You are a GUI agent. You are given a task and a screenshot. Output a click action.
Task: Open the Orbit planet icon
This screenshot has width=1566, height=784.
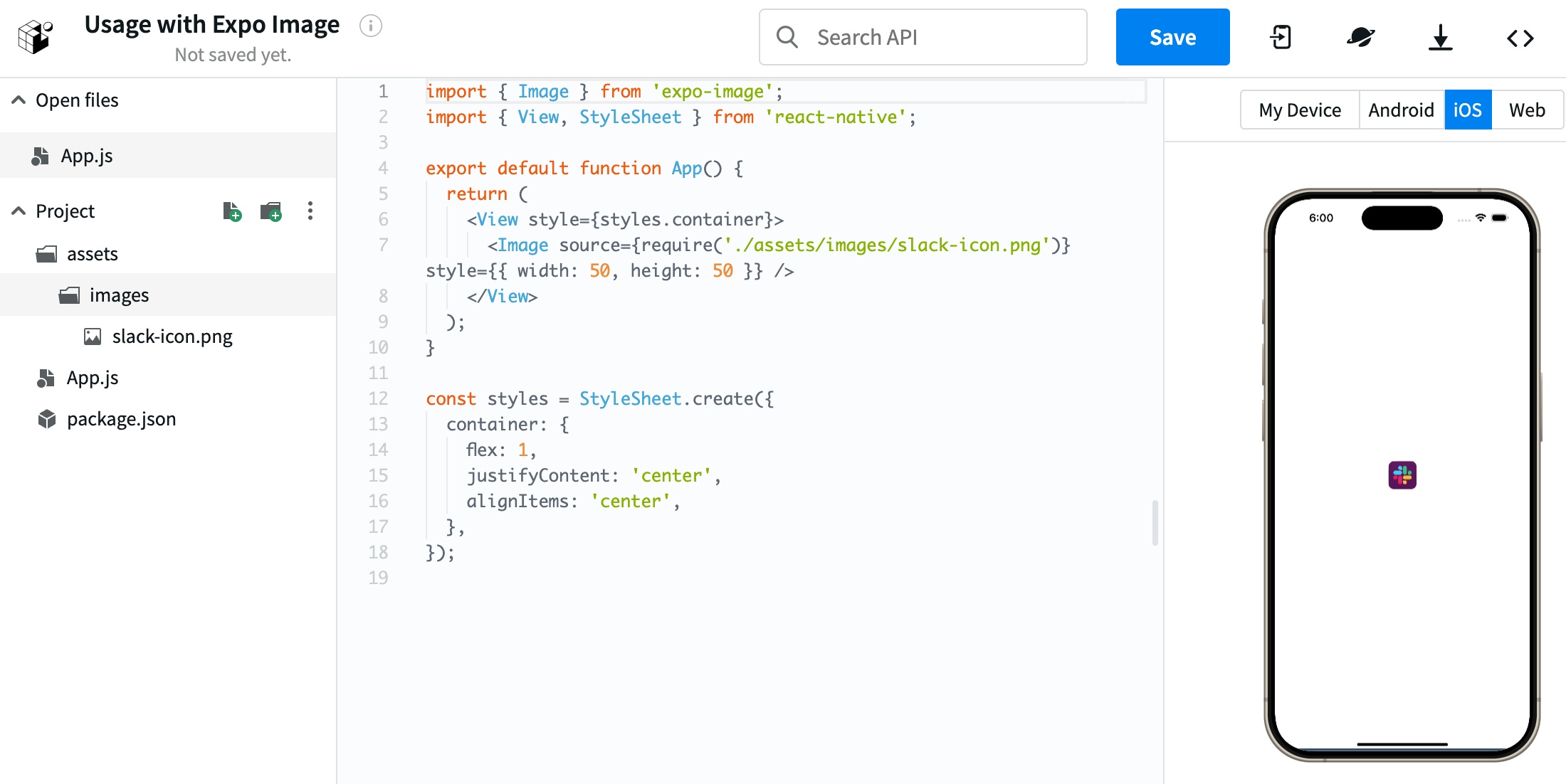[x=1360, y=37]
